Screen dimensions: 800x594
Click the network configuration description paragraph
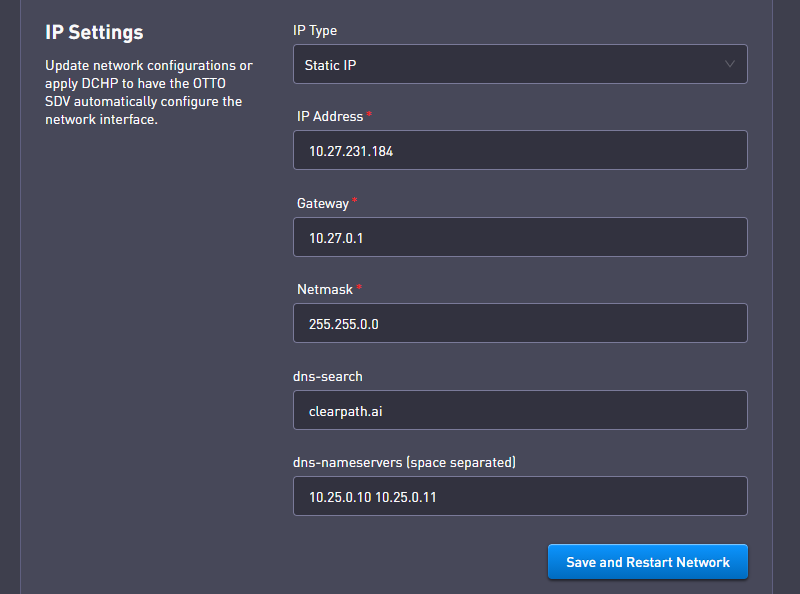[x=148, y=92]
